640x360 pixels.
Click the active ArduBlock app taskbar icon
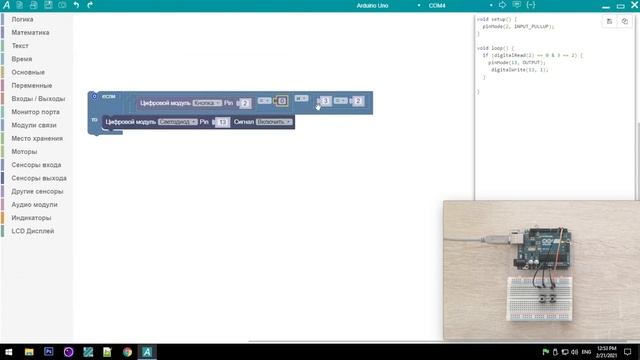pos(147,352)
